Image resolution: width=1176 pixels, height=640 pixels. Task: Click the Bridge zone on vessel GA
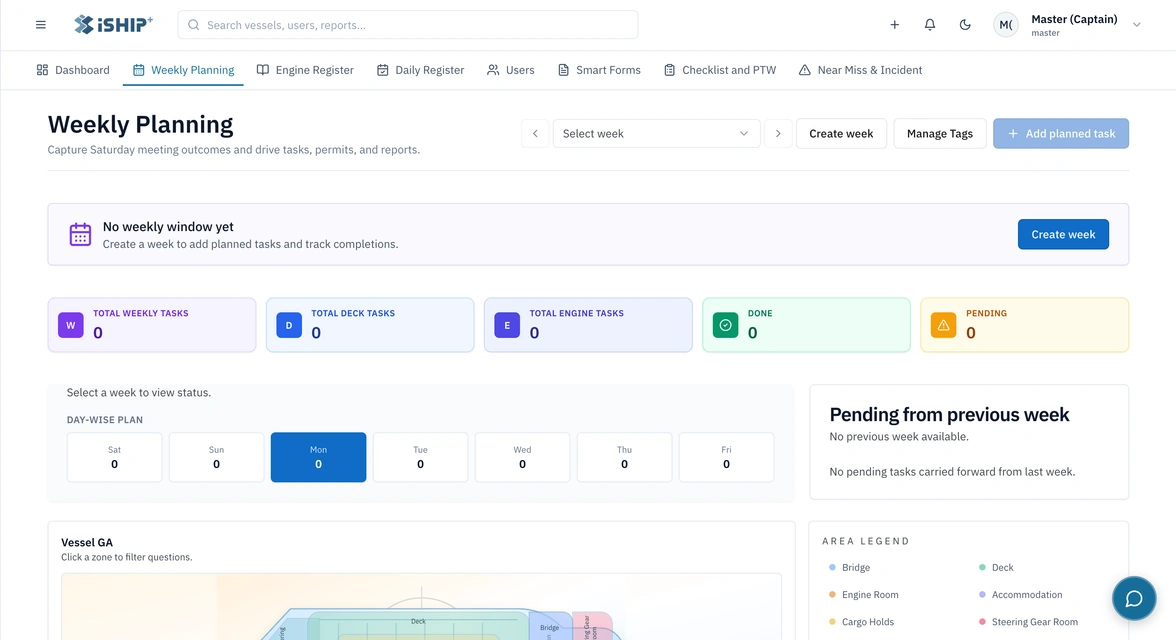coord(550,627)
